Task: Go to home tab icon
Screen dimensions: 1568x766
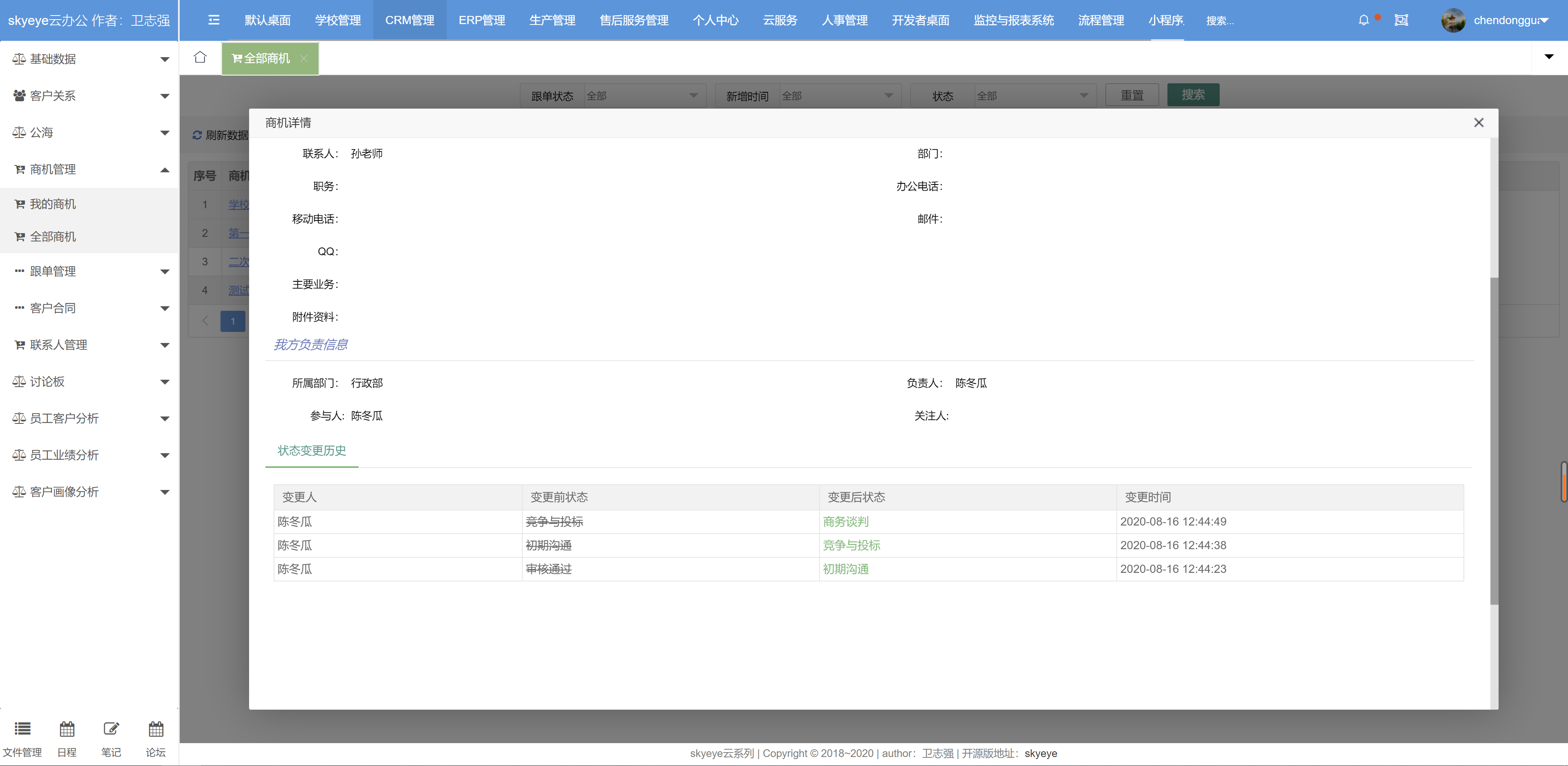Action: [200, 58]
